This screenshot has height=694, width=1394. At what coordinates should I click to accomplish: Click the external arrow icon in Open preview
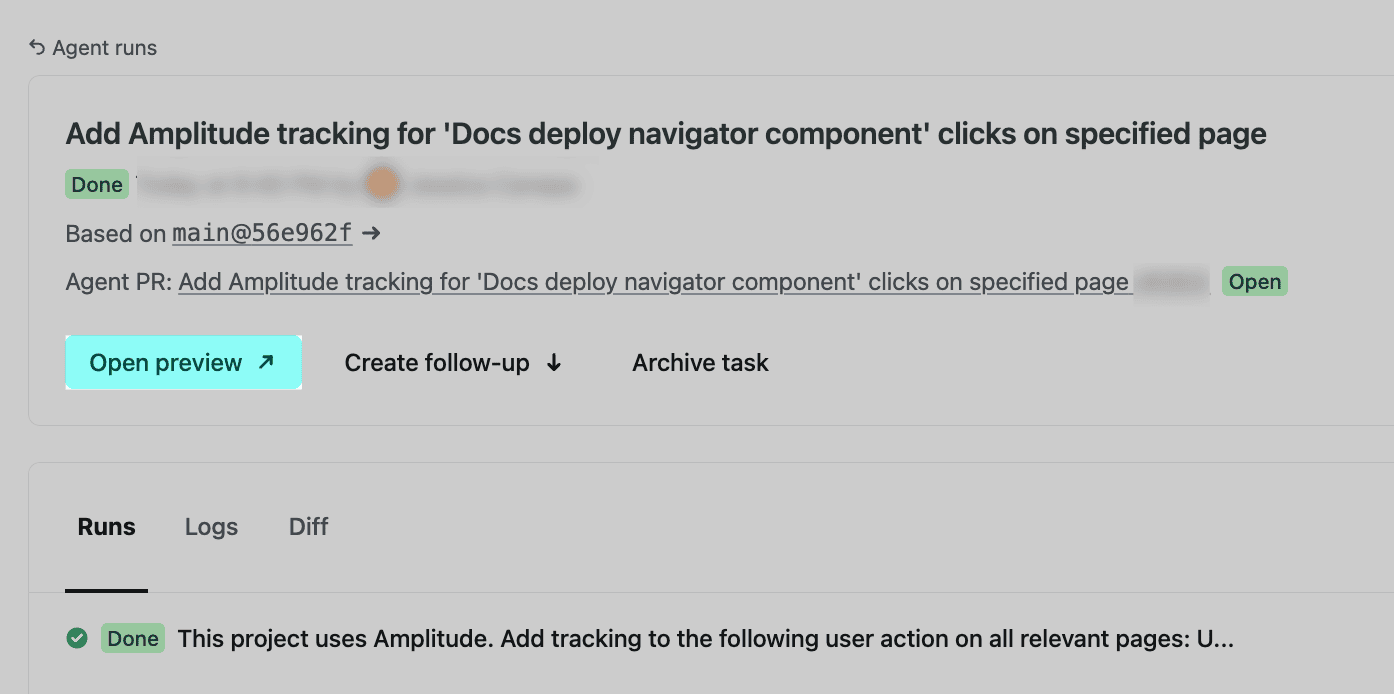pyautogui.click(x=266, y=362)
